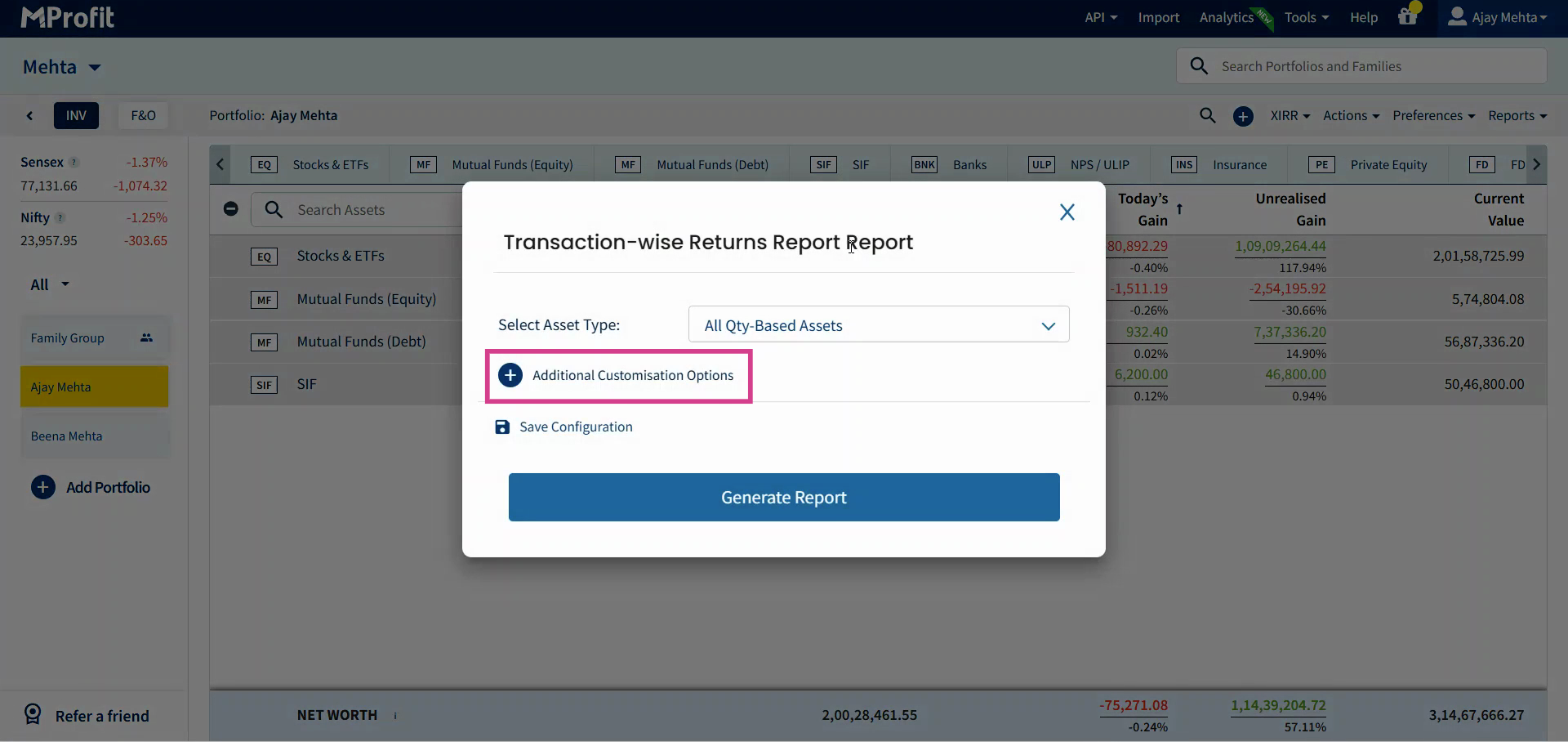Click the Net Worth info icon
This screenshot has width=1568, height=742.
click(395, 715)
